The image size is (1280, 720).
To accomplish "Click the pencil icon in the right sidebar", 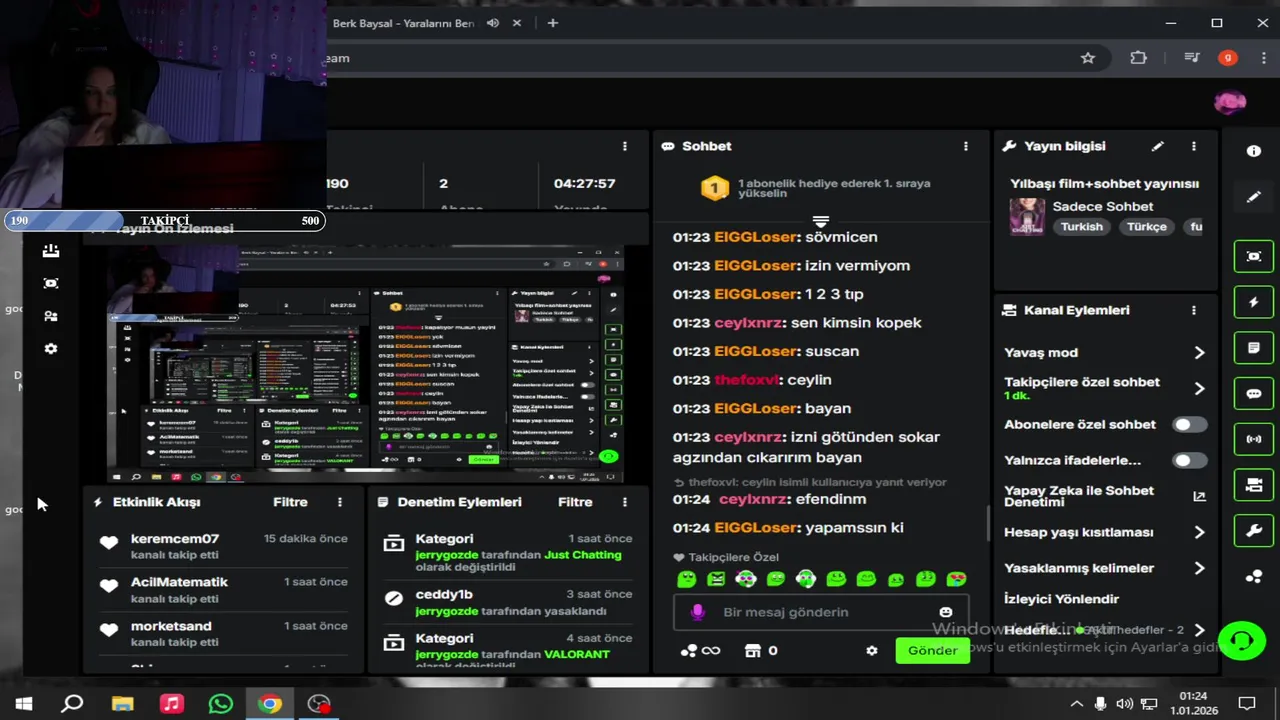I will click(1254, 197).
